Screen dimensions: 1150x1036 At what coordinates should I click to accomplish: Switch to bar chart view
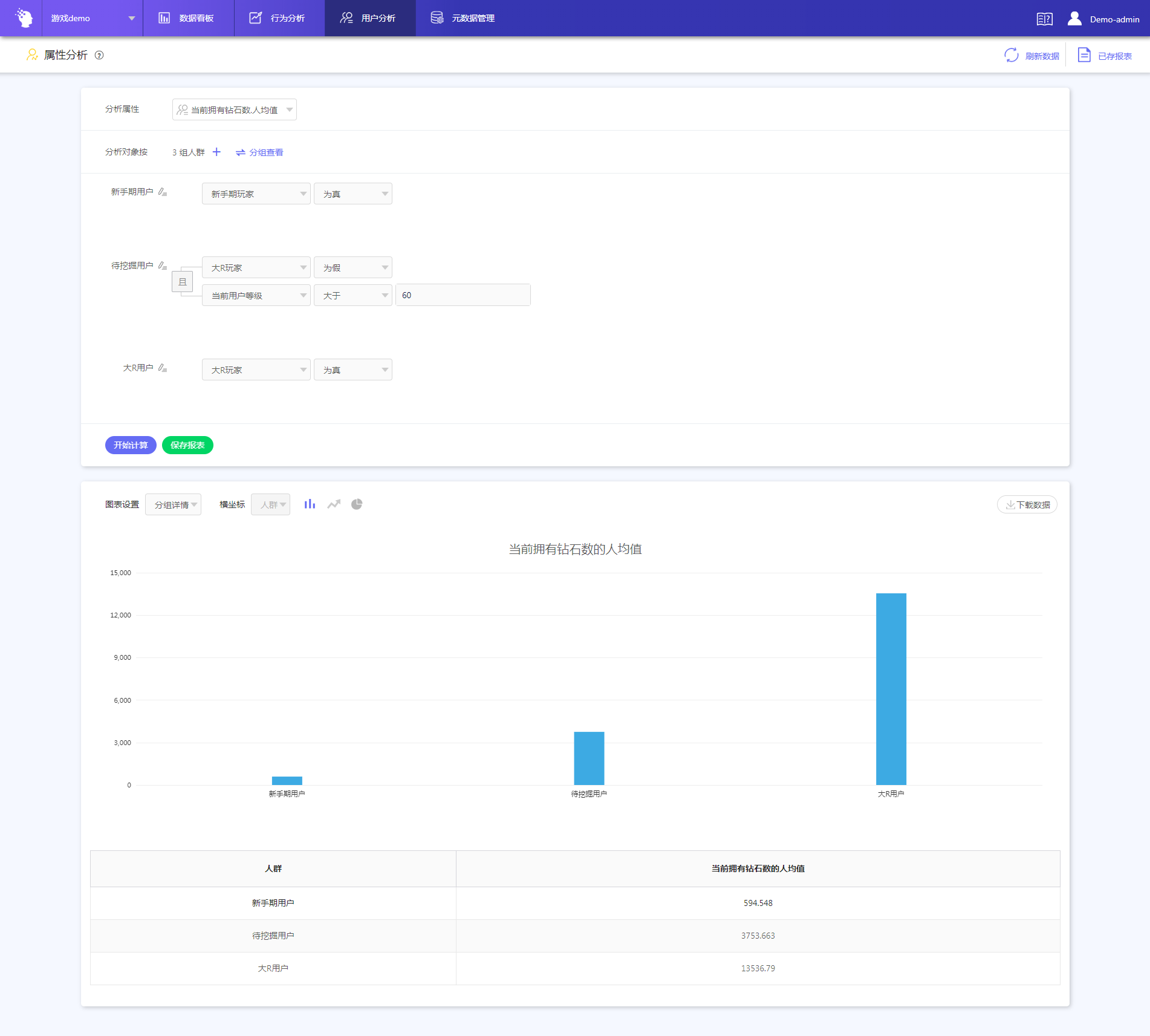point(310,504)
